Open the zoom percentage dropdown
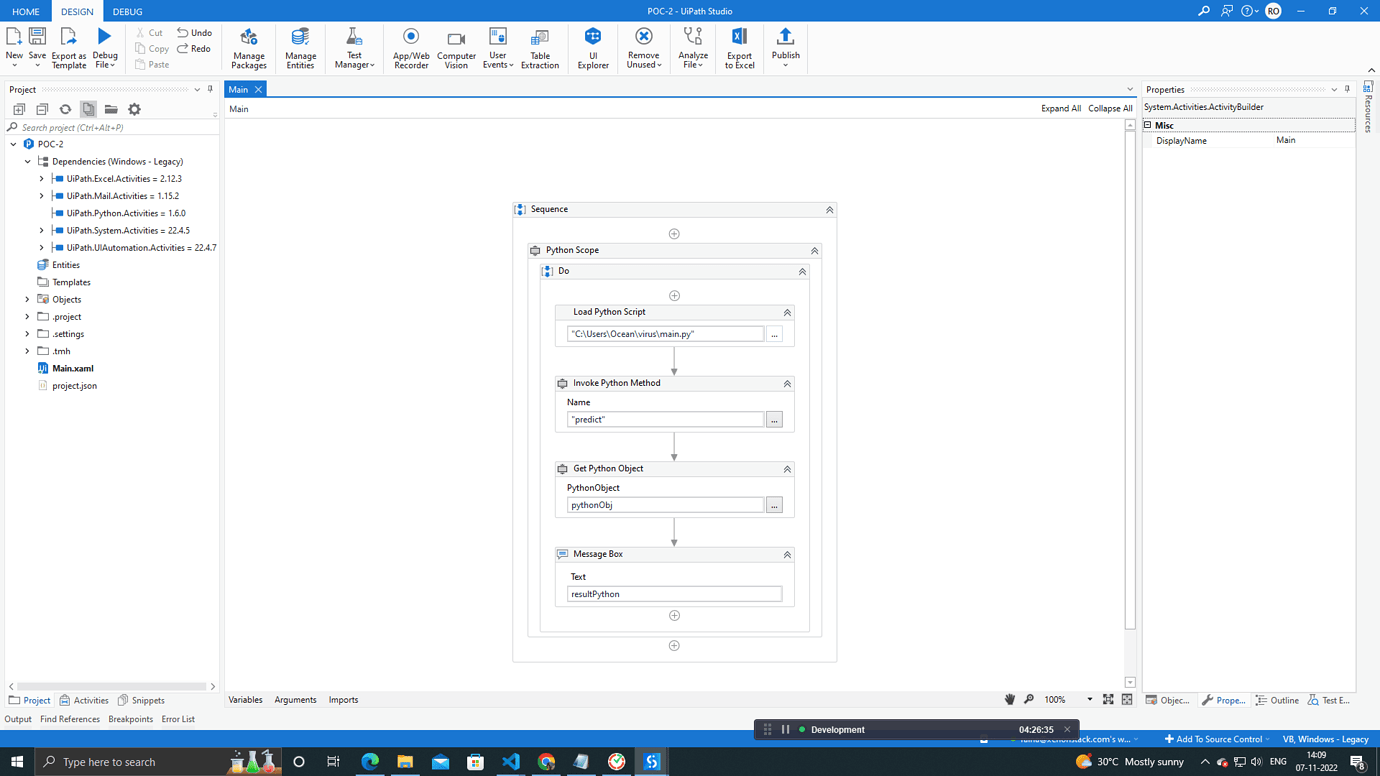Viewport: 1380px width, 776px height. pyautogui.click(x=1090, y=700)
